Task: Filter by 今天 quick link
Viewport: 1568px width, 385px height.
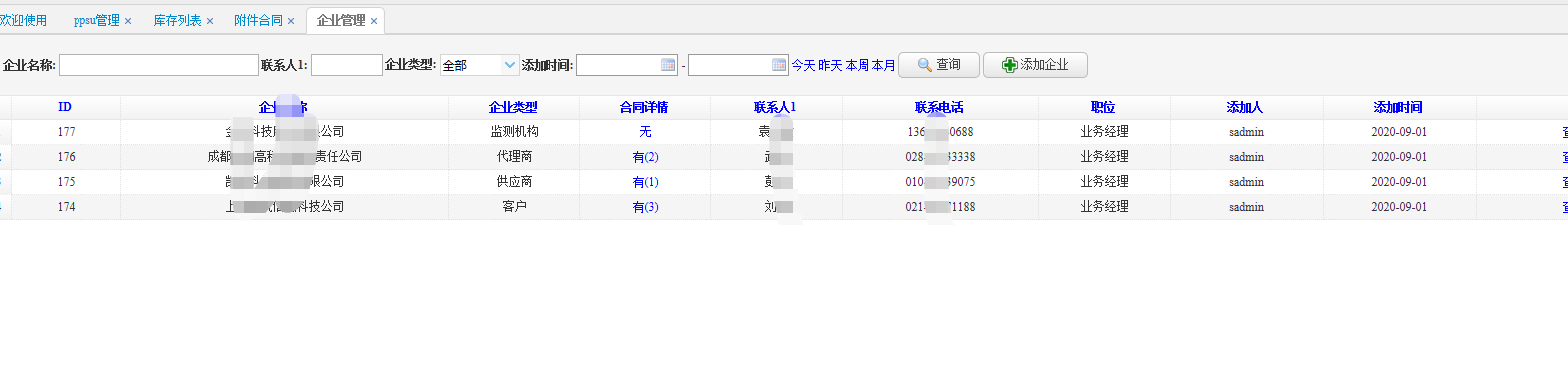Action: tap(803, 65)
